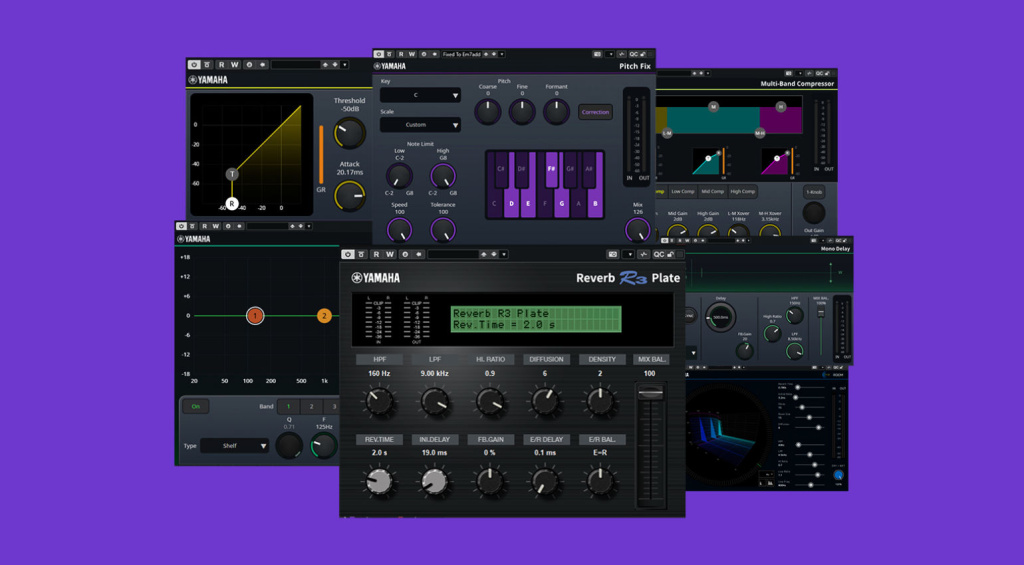Click the Tolerance knob in Pitch Fix
Viewport: 1024px width, 565px height.
coord(443,229)
